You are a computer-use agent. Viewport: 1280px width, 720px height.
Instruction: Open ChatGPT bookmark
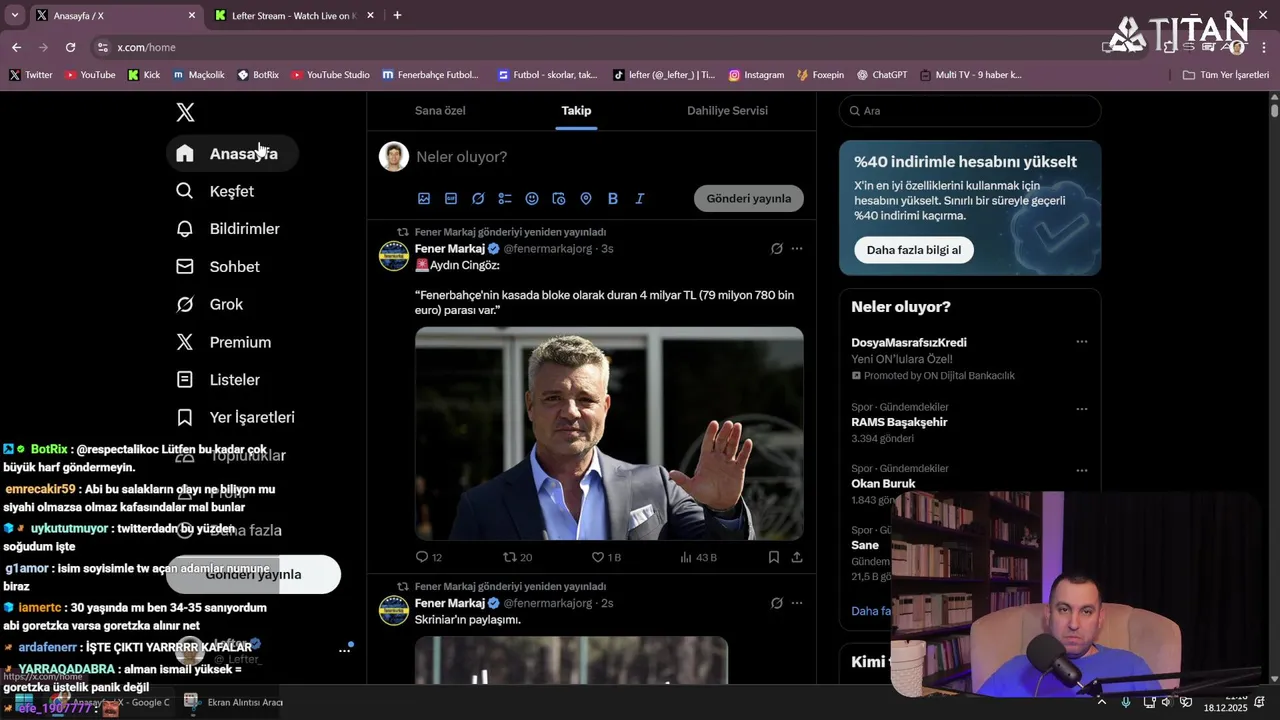[x=882, y=75]
